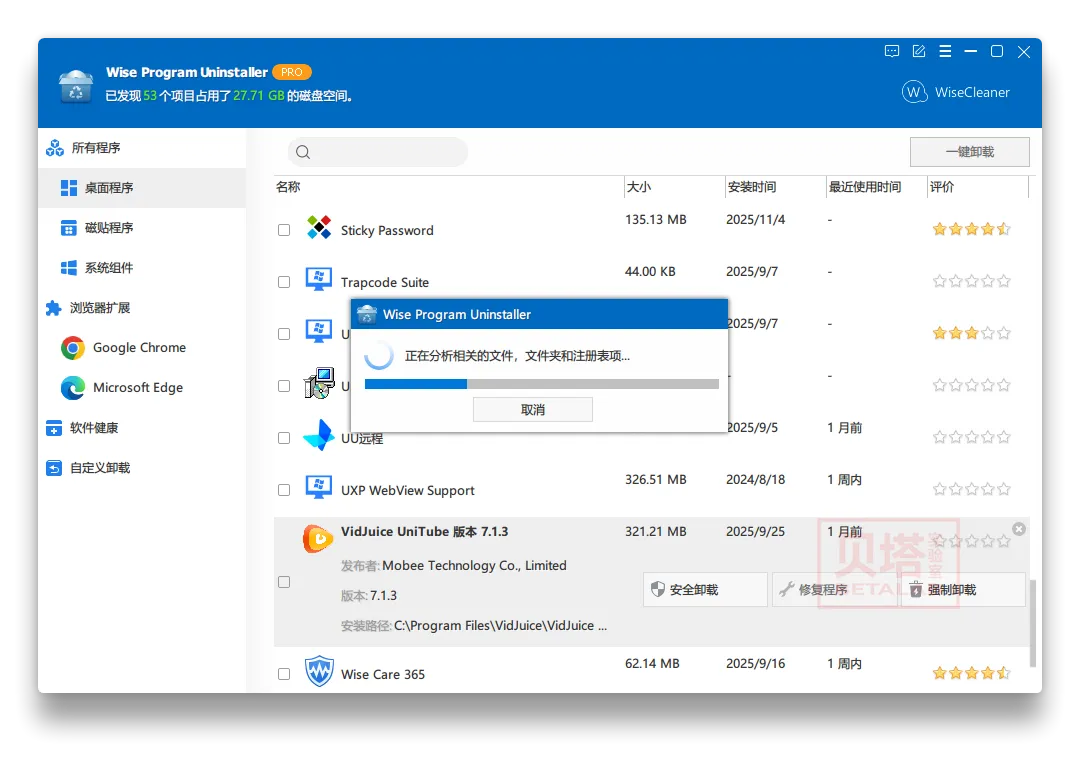Click the Wise Program Uninstaller app icon
The width and height of the screenshot is (1080, 759).
tap(76, 87)
